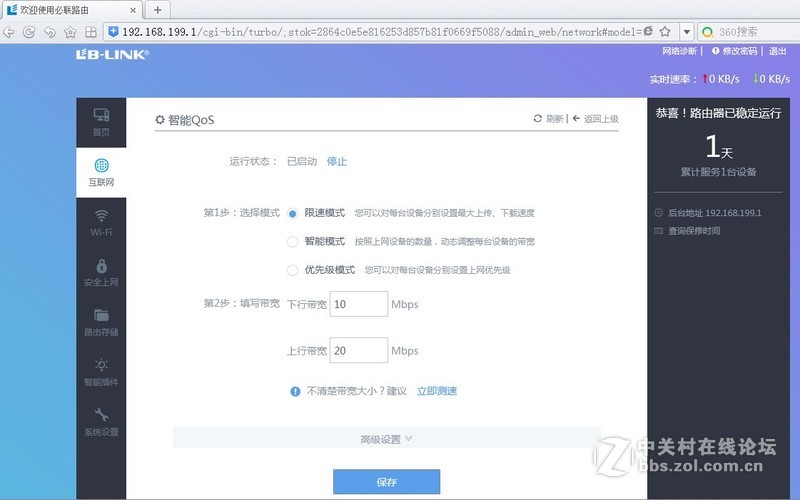Click browser undo/restore arrow icon
Viewport: 800px width, 500px height.
click(49, 32)
